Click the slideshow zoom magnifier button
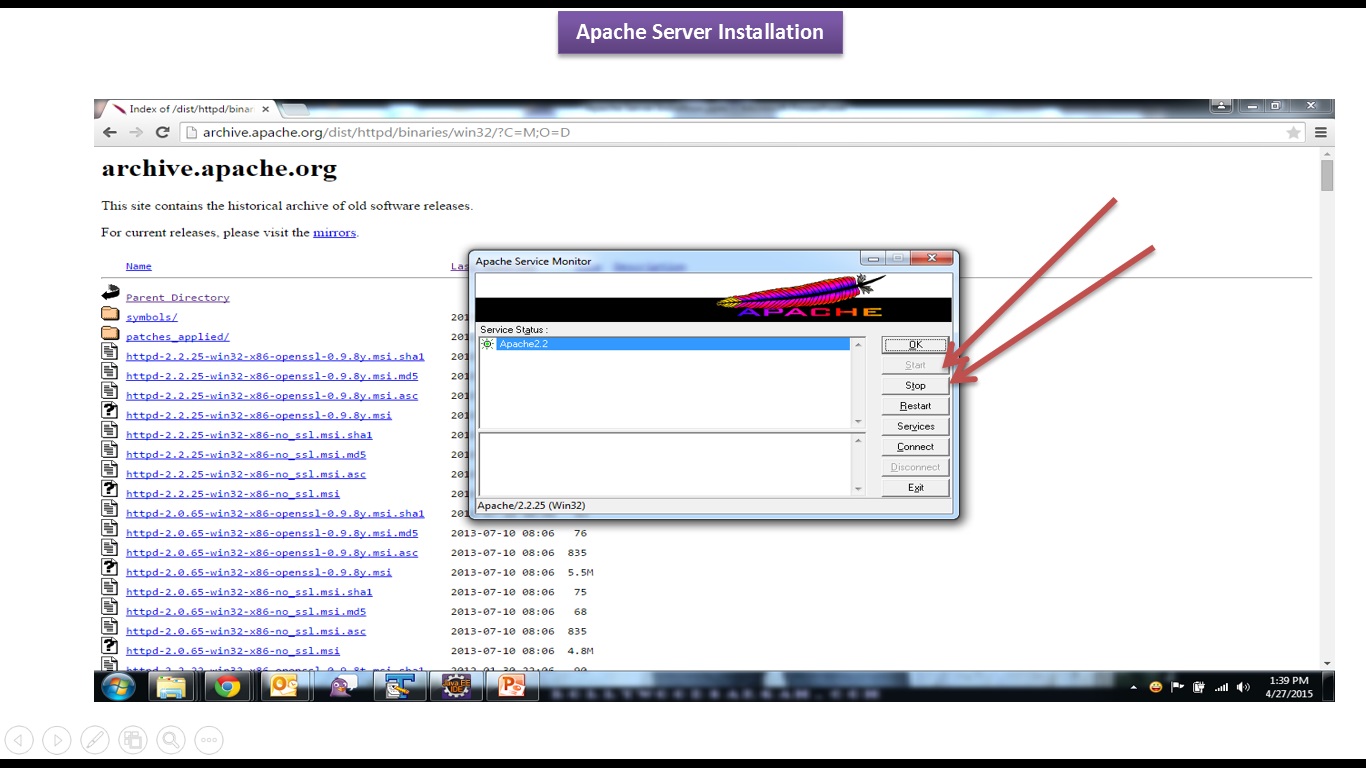Viewport: 1366px width, 768px height. (x=171, y=740)
